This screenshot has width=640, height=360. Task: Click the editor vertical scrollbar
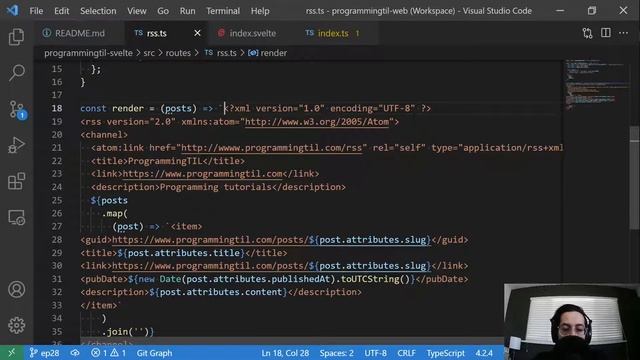tap(635, 178)
